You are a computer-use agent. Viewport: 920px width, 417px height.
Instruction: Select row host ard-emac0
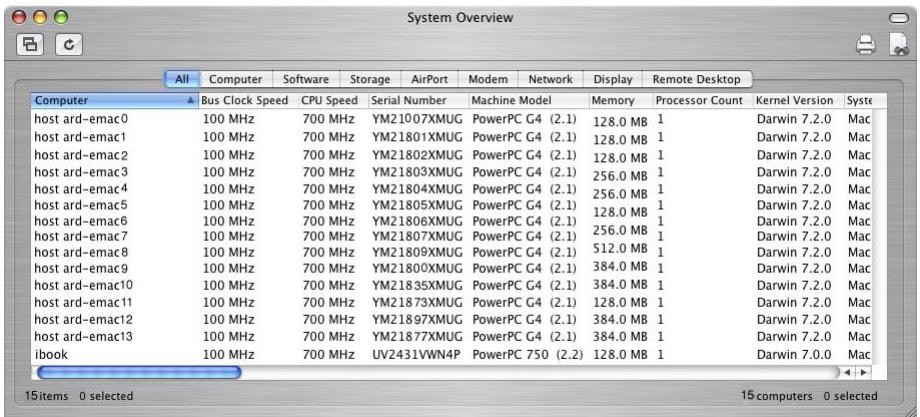[x=451, y=119]
